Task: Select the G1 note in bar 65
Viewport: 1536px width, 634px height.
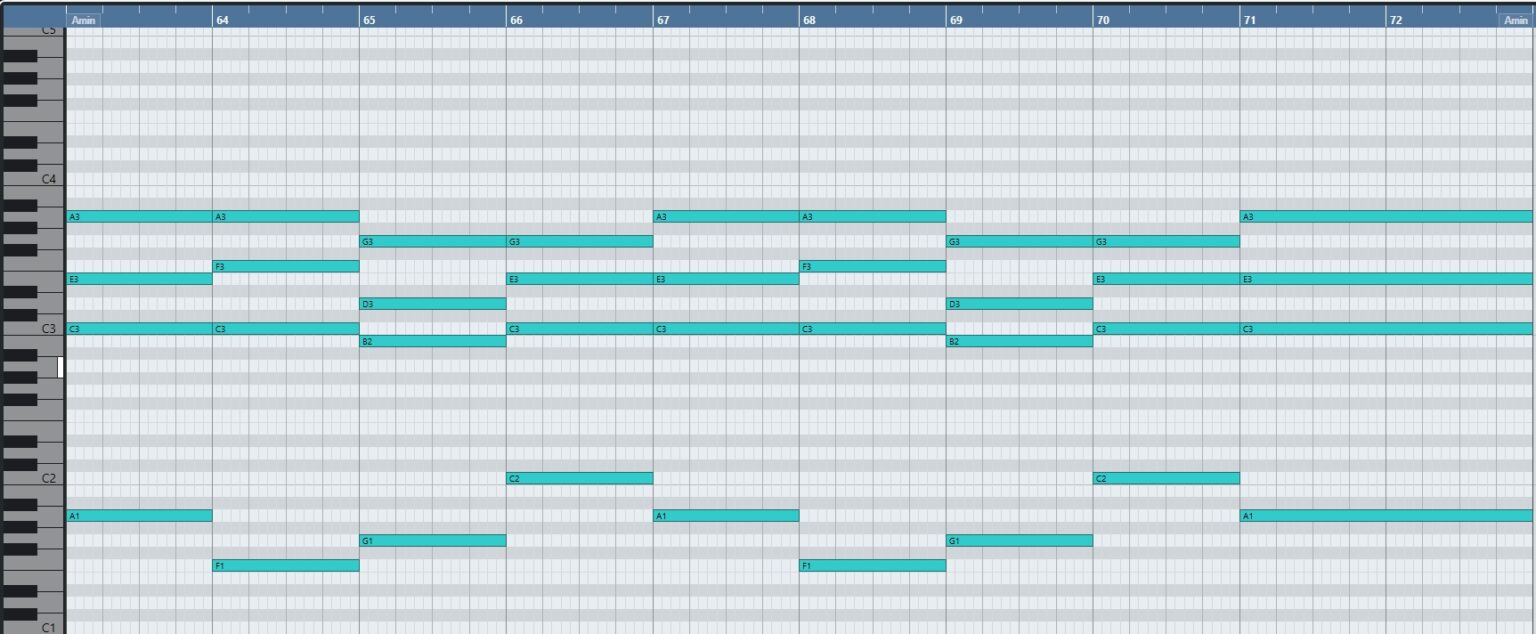Action: (x=432, y=541)
